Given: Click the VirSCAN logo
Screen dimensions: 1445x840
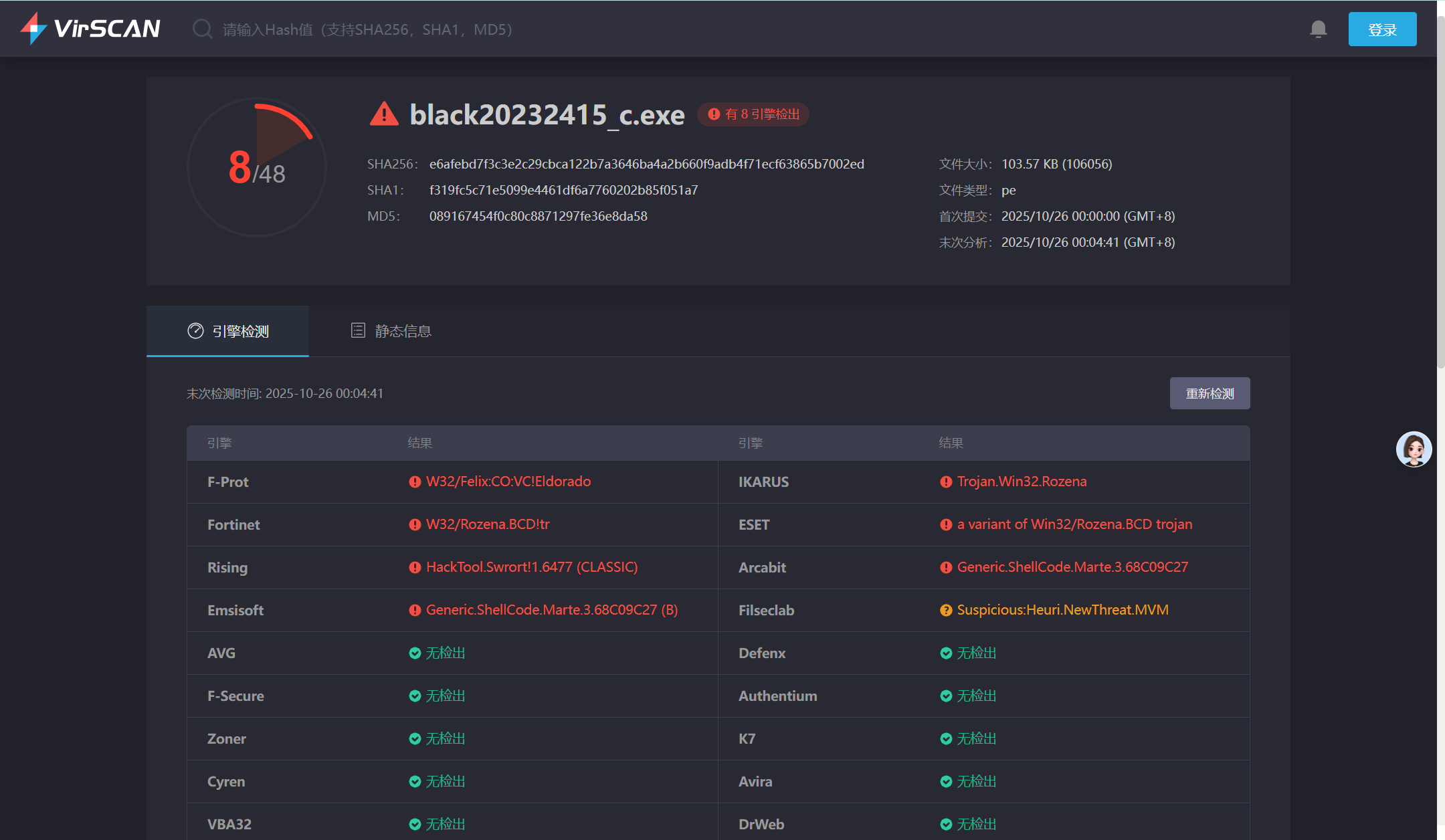Looking at the screenshot, I should coord(90,29).
